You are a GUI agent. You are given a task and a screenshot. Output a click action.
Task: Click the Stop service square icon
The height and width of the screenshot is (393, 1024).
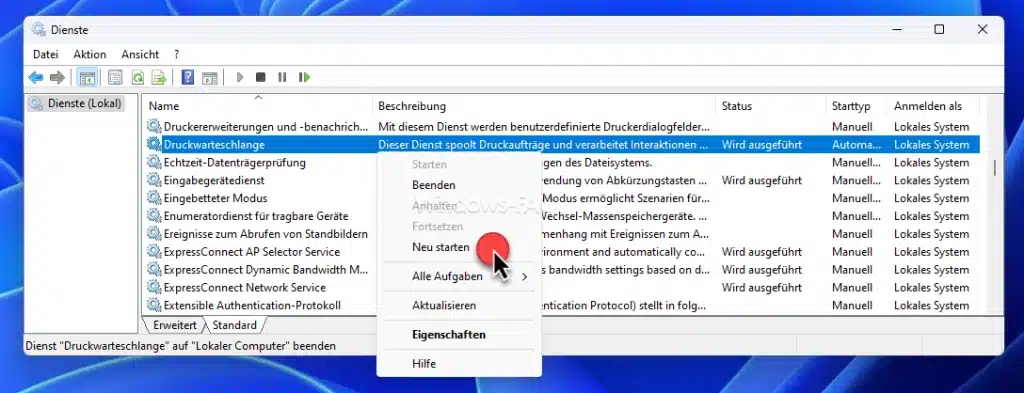(x=261, y=78)
